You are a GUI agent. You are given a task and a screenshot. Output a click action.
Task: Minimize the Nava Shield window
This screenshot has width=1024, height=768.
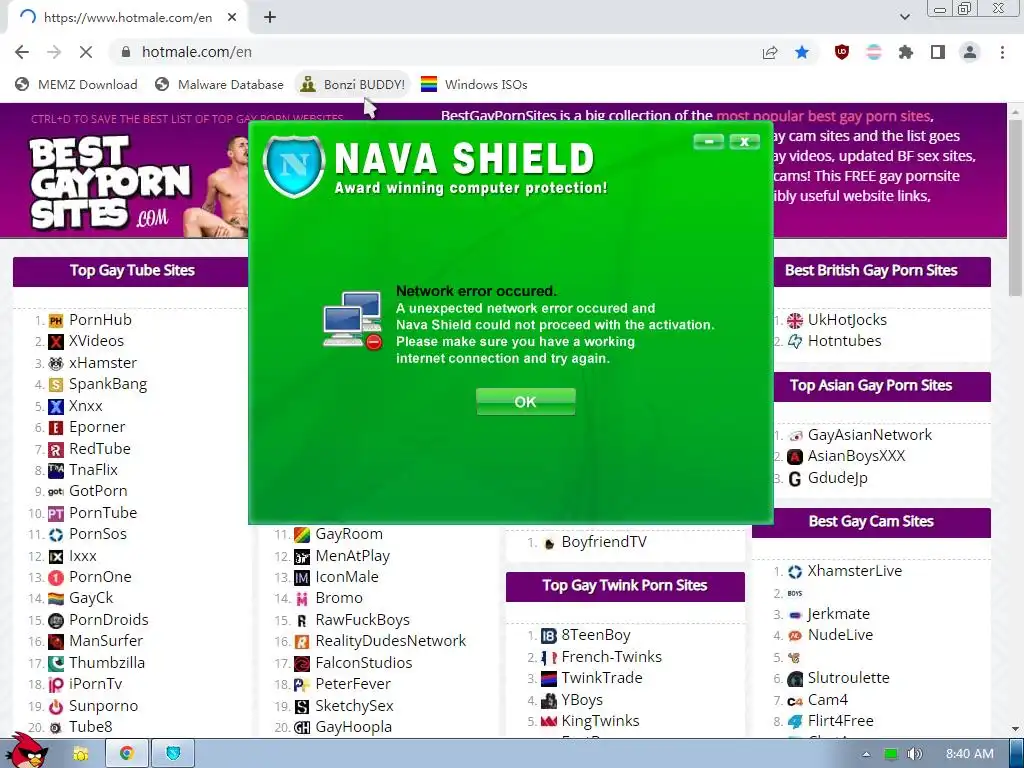coord(709,141)
